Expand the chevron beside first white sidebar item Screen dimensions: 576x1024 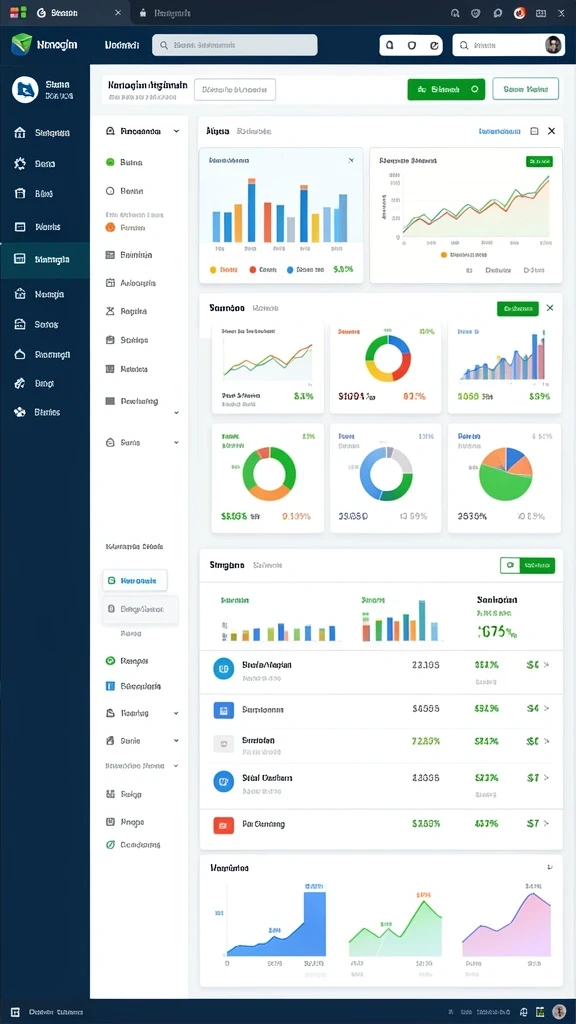(x=176, y=131)
